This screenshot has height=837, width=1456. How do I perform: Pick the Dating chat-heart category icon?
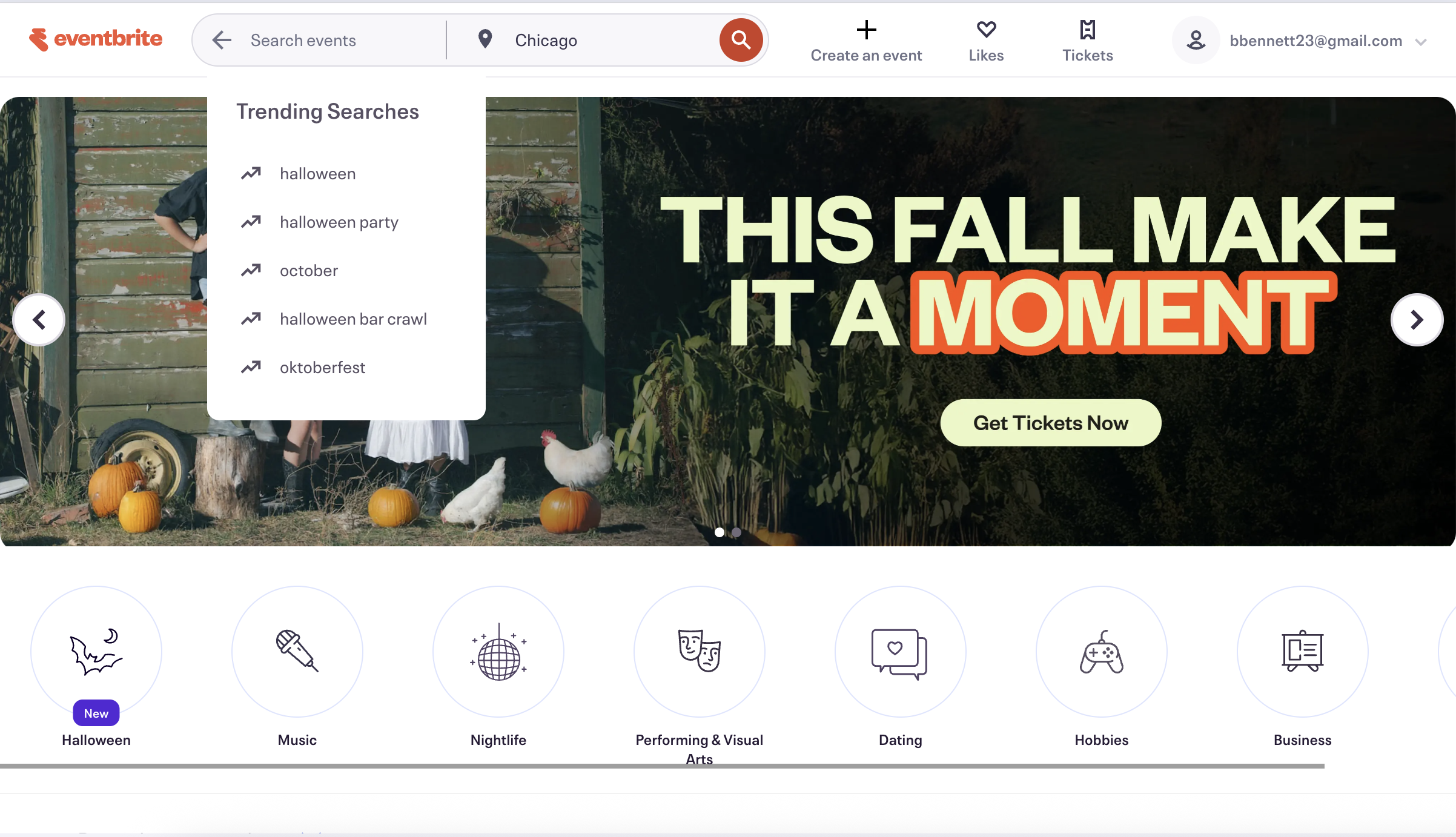(x=900, y=652)
